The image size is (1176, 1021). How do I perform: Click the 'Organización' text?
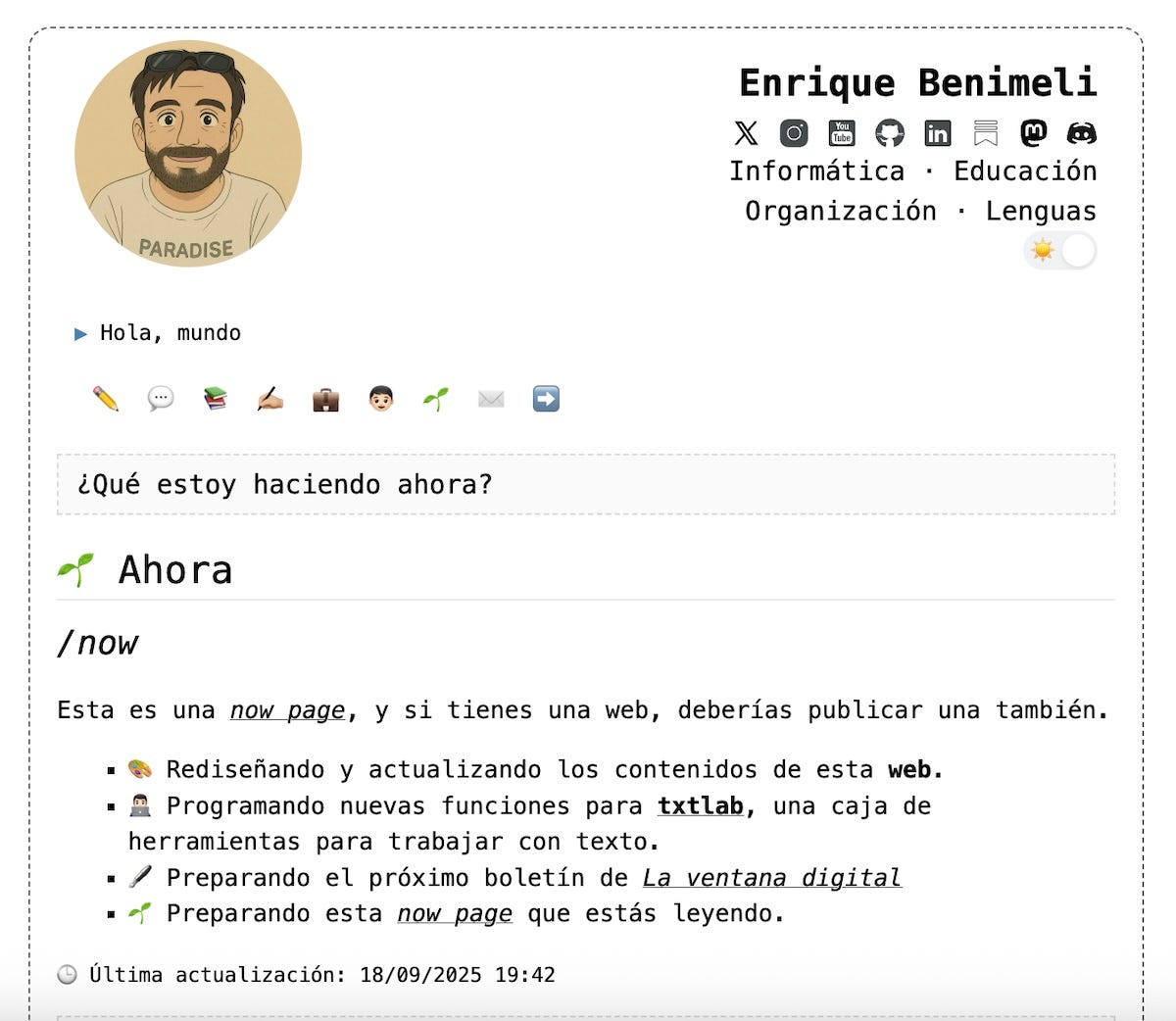[x=841, y=211]
